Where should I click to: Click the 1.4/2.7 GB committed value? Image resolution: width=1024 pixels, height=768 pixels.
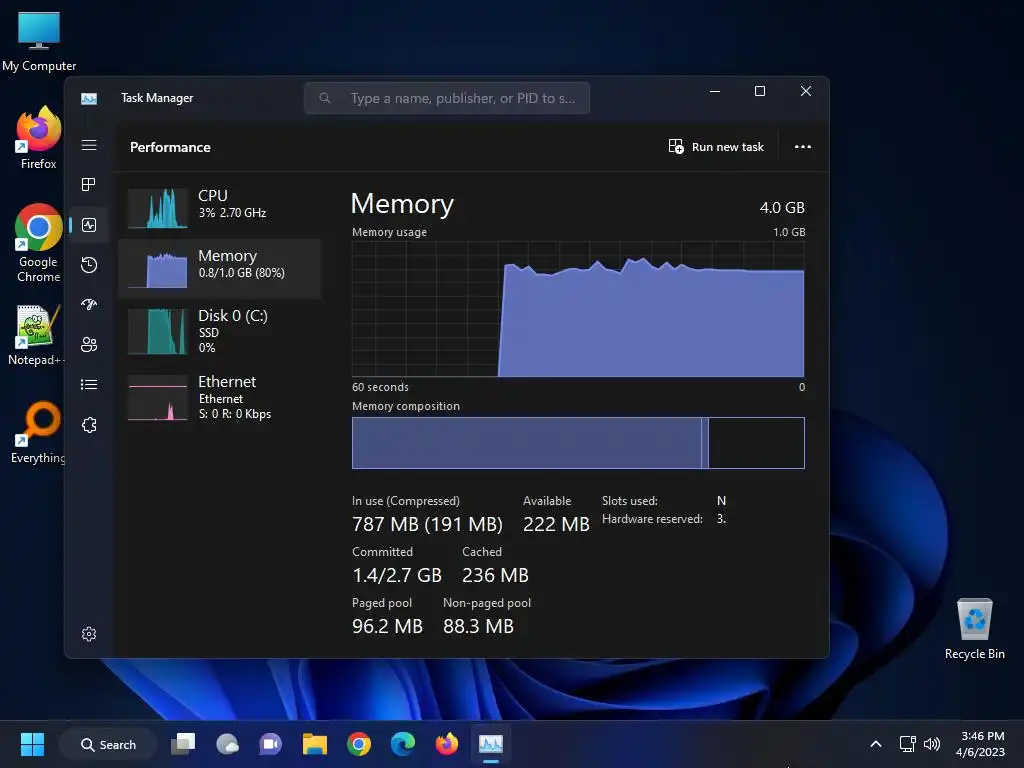point(397,575)
